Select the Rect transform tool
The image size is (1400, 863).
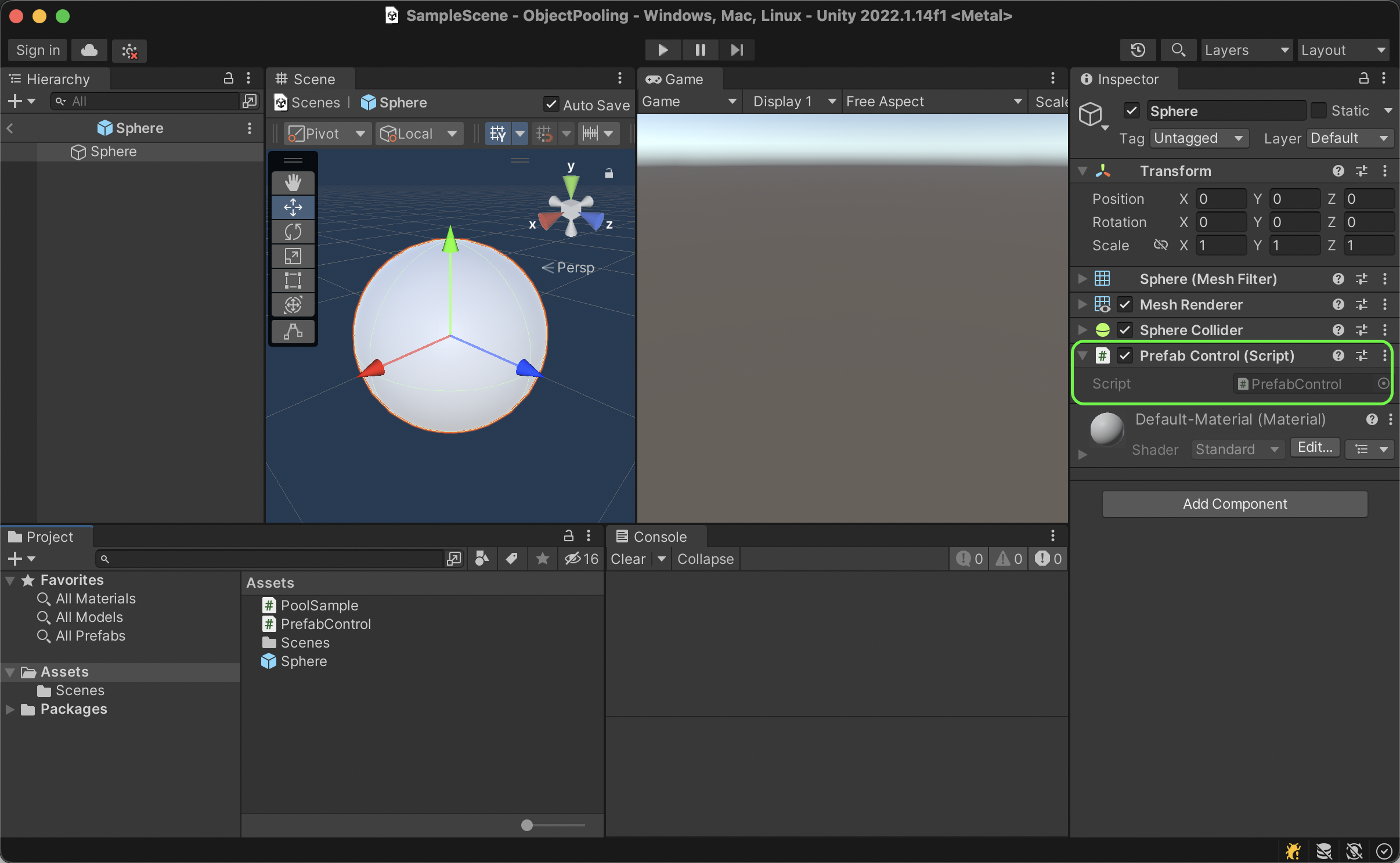(x=293, y=281)
